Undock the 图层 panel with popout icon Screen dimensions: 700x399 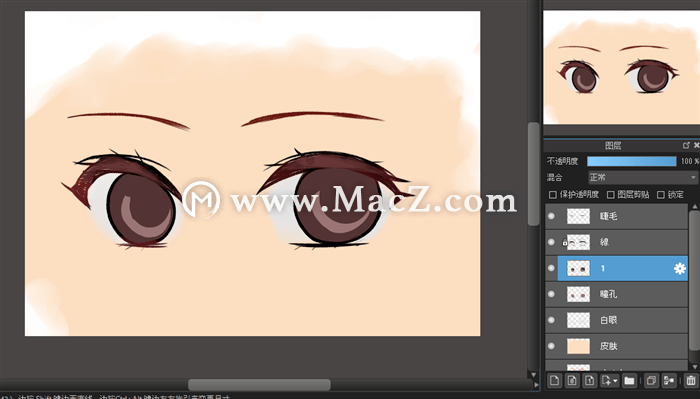coord(686,145)
